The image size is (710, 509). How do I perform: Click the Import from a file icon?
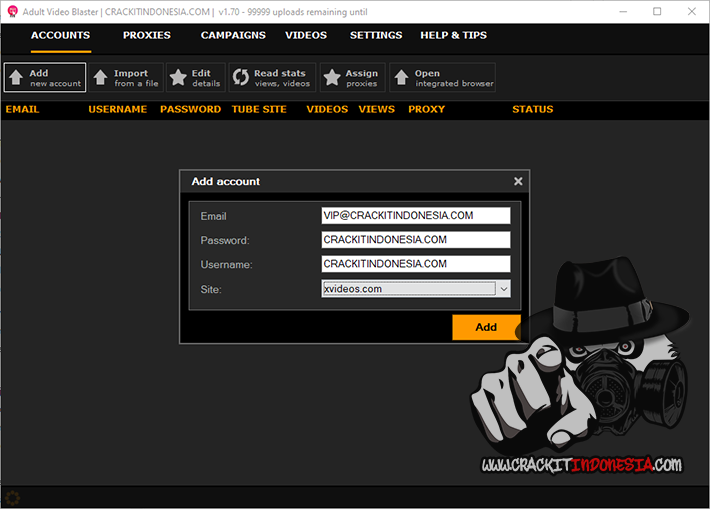[x=101, y=78]
